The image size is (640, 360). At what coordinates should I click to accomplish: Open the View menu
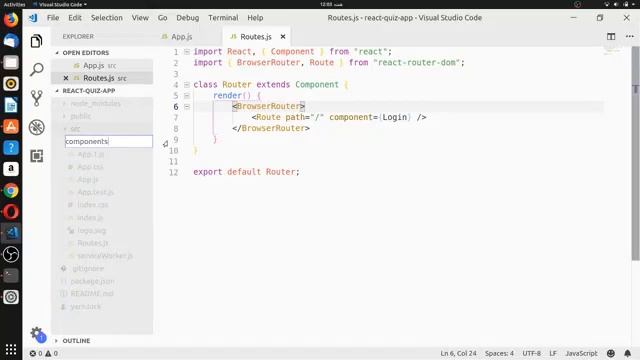pos(140,18)
